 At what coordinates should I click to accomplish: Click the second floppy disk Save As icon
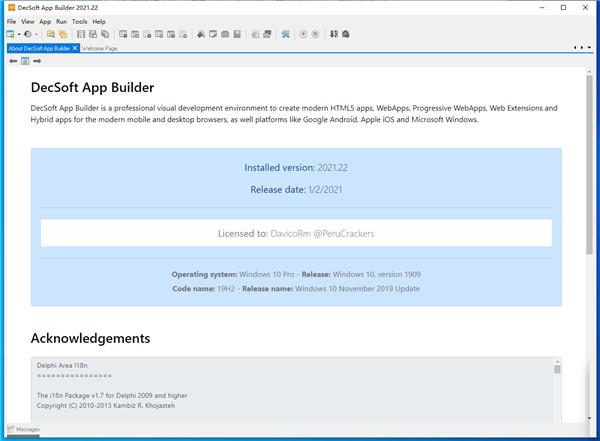[x=93, y=34]
